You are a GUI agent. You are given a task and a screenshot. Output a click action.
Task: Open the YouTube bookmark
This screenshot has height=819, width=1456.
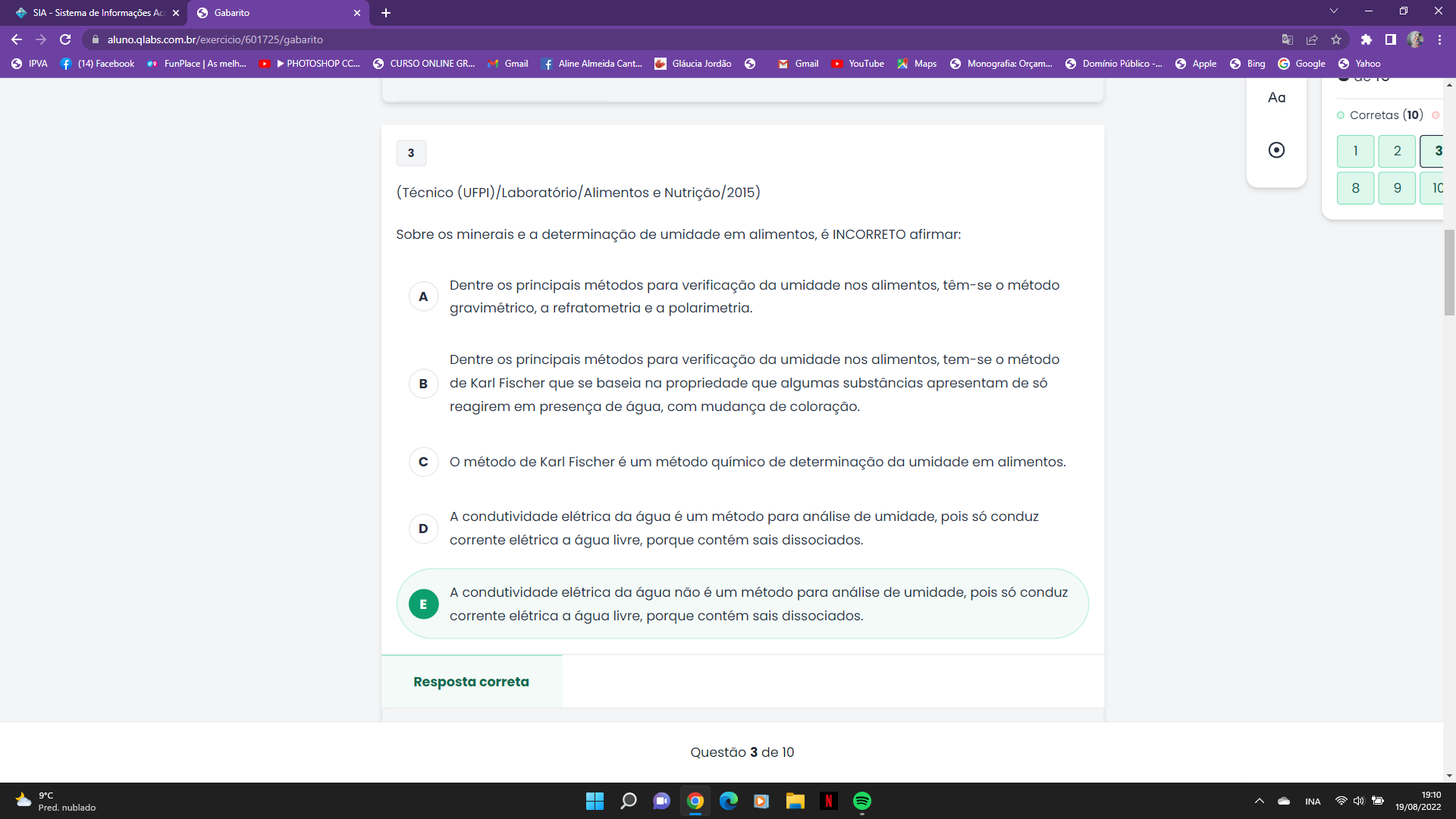click(x=858, y=64)
